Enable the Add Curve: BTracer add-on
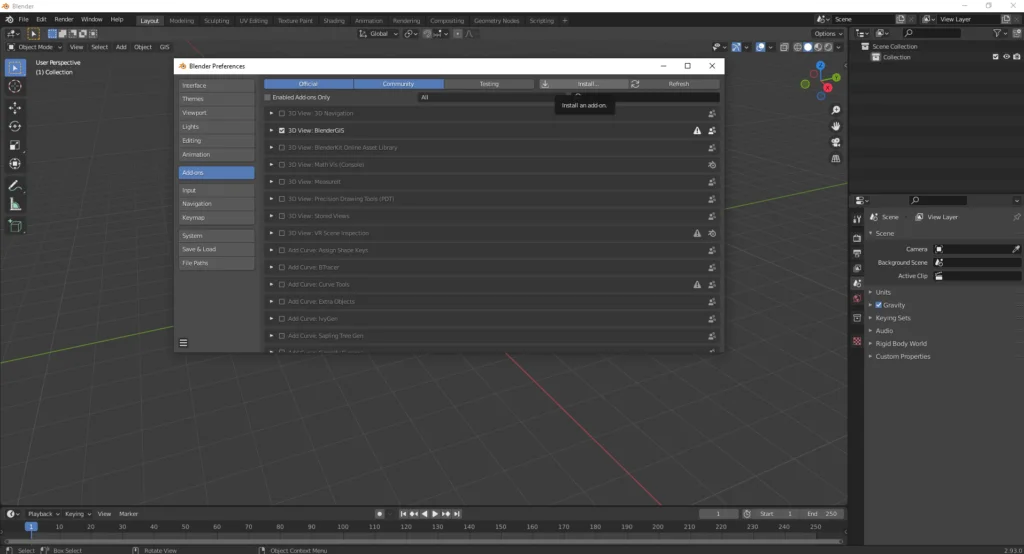 point(282,267)
